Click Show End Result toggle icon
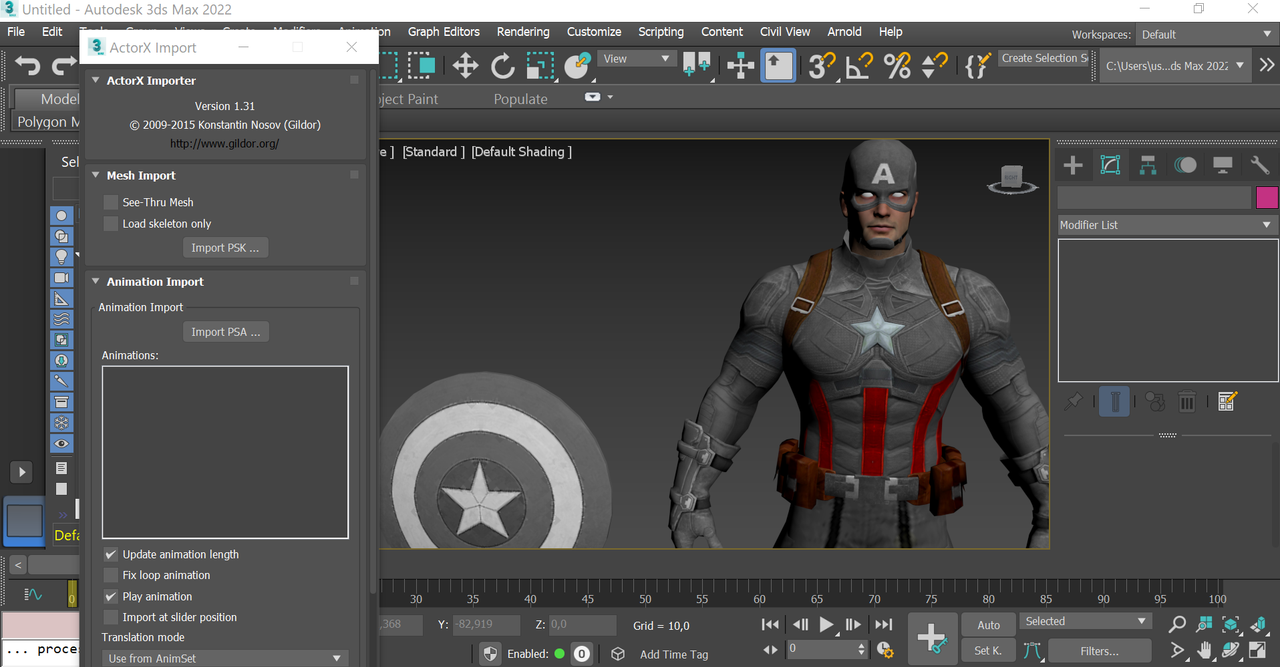 [1114, 402]
